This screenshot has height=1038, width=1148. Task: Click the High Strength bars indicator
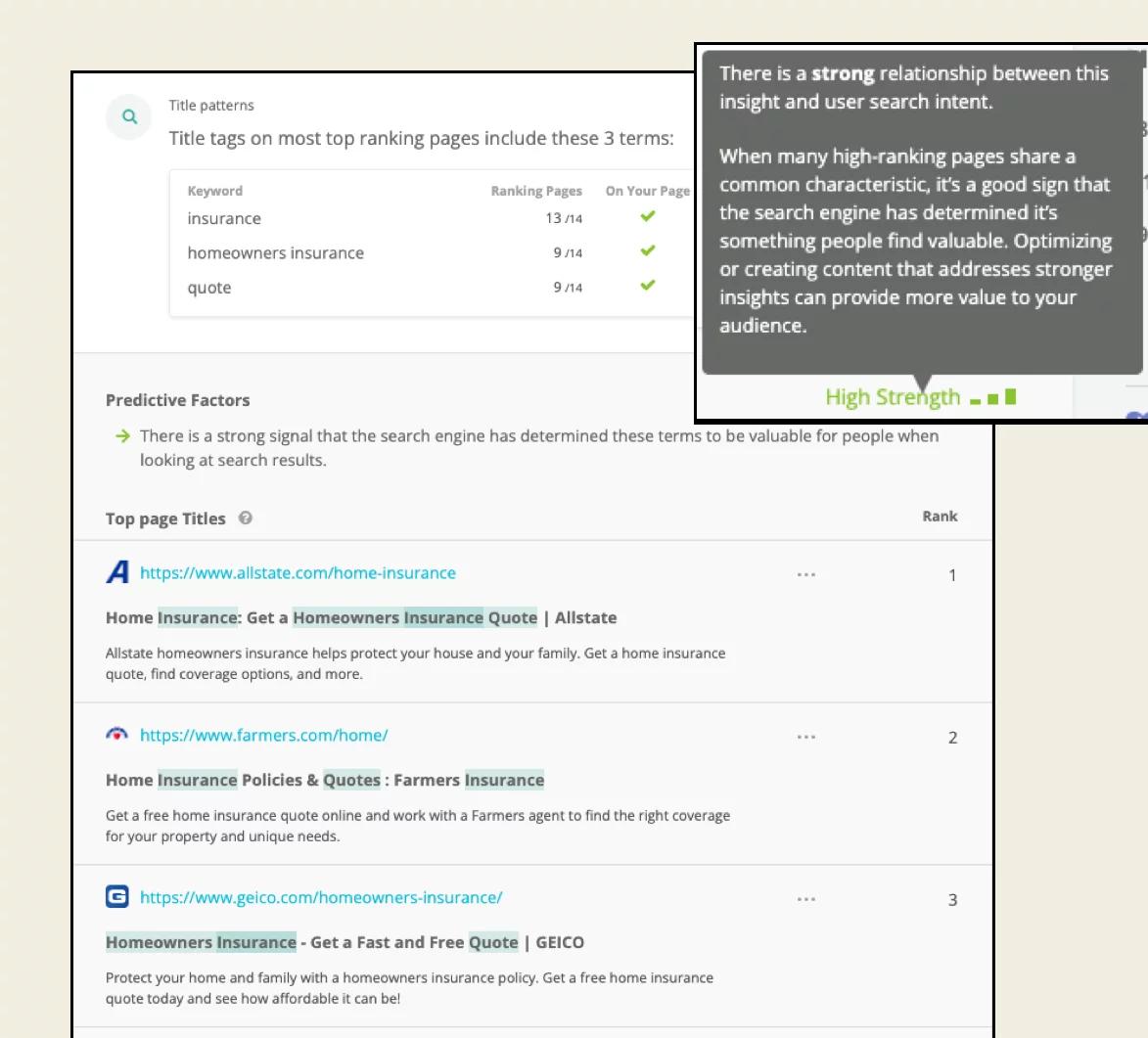[x=992, y=397]
